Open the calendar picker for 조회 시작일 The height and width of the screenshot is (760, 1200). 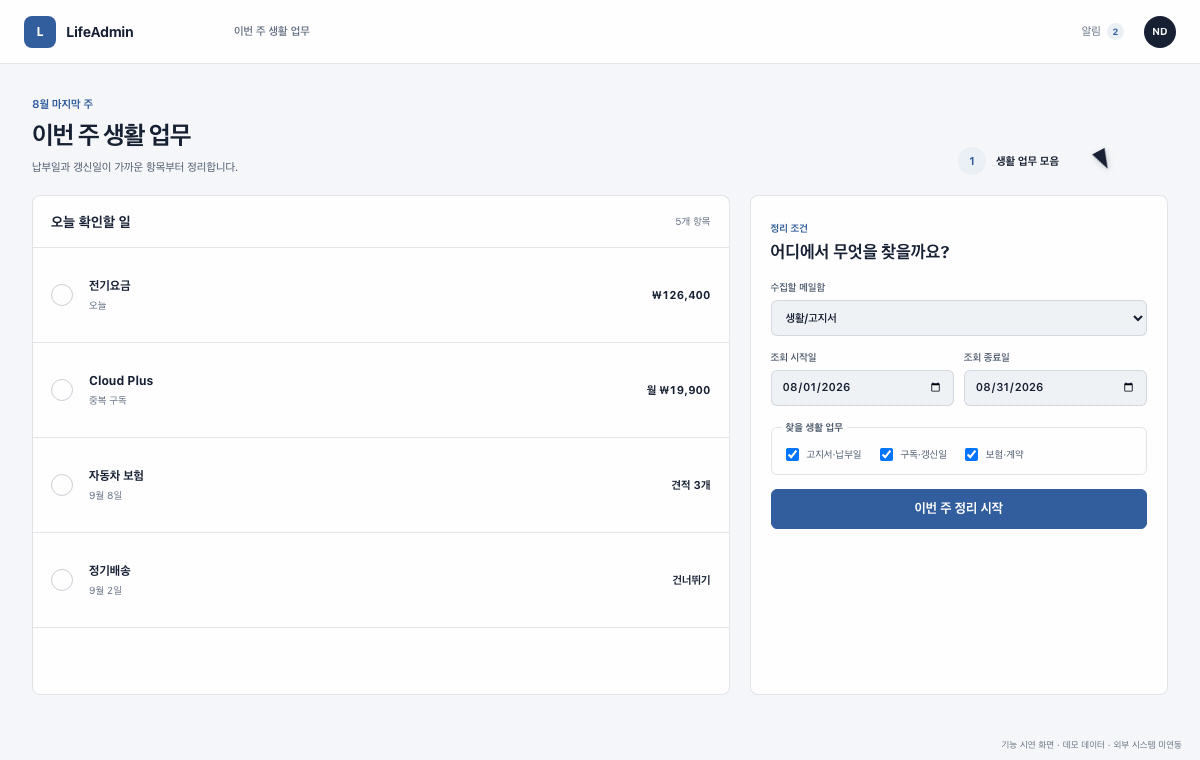[936, 388]
